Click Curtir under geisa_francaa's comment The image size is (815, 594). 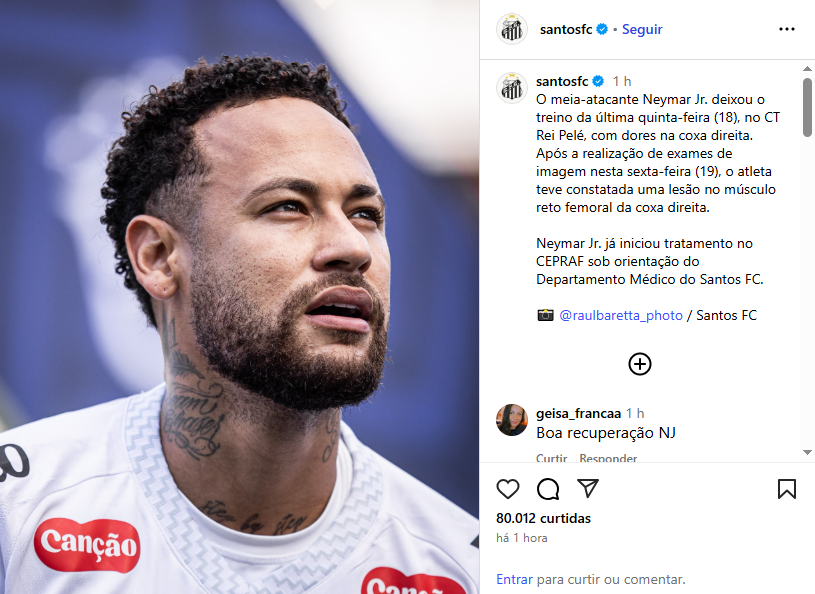pos(551,458)
